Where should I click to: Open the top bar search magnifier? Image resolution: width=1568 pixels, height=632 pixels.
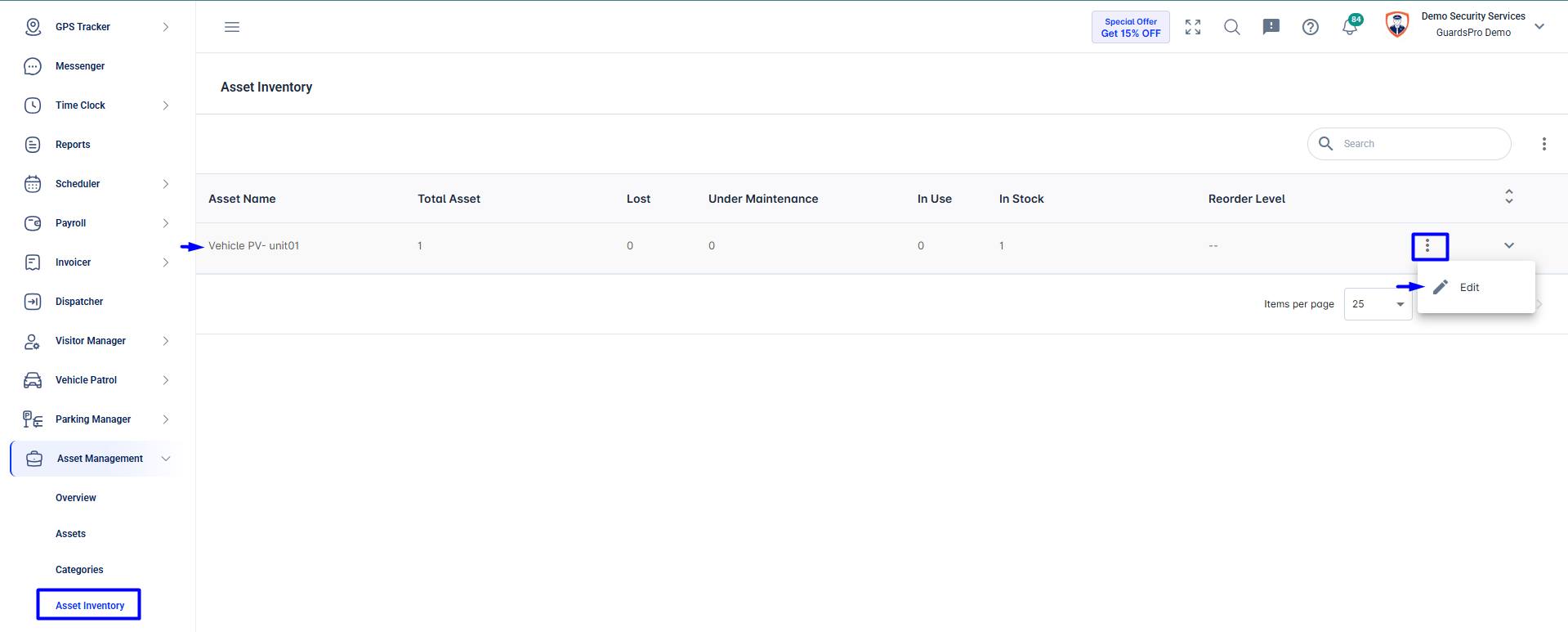point(1232,27)
